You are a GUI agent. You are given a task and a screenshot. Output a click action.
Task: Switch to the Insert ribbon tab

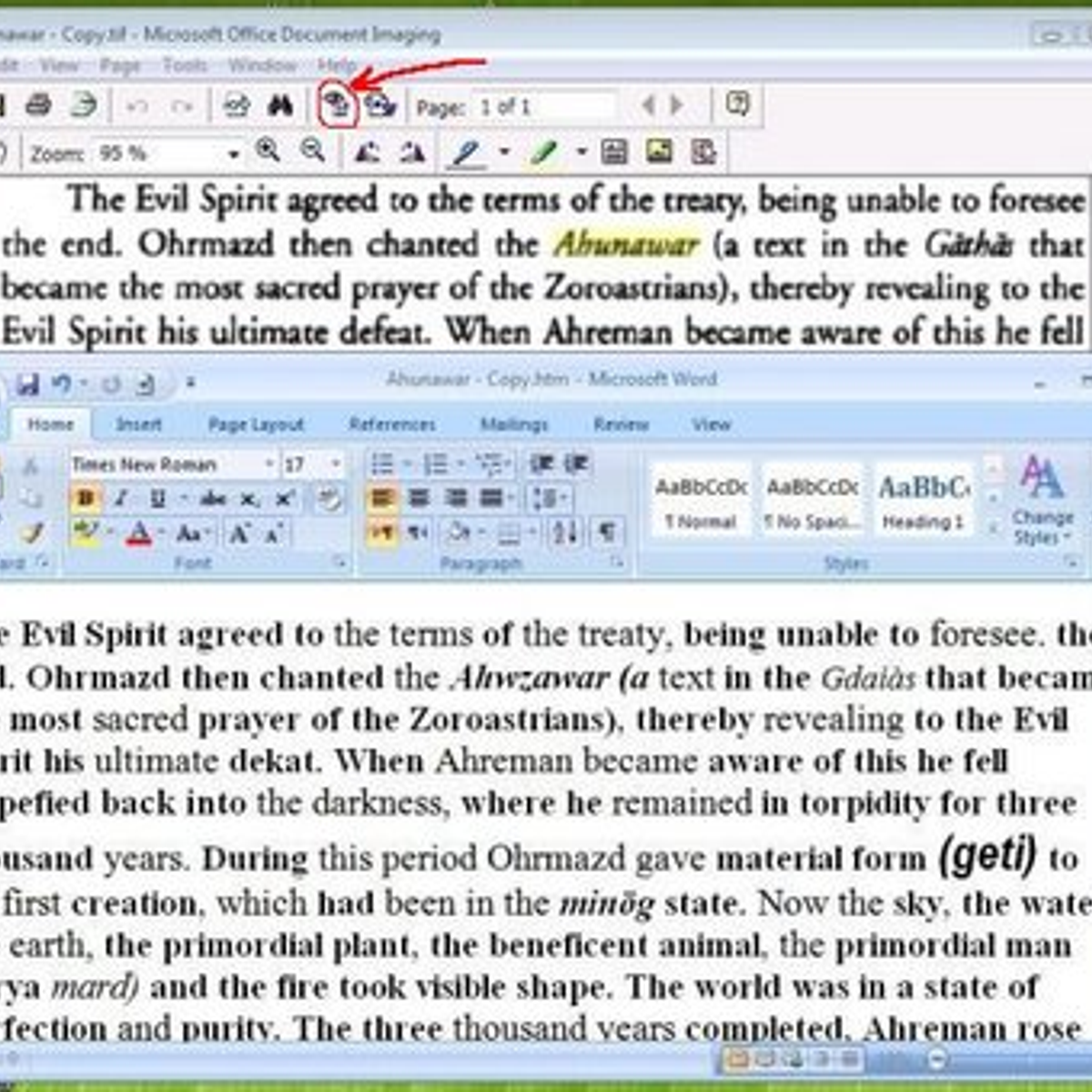click(138, 424)
